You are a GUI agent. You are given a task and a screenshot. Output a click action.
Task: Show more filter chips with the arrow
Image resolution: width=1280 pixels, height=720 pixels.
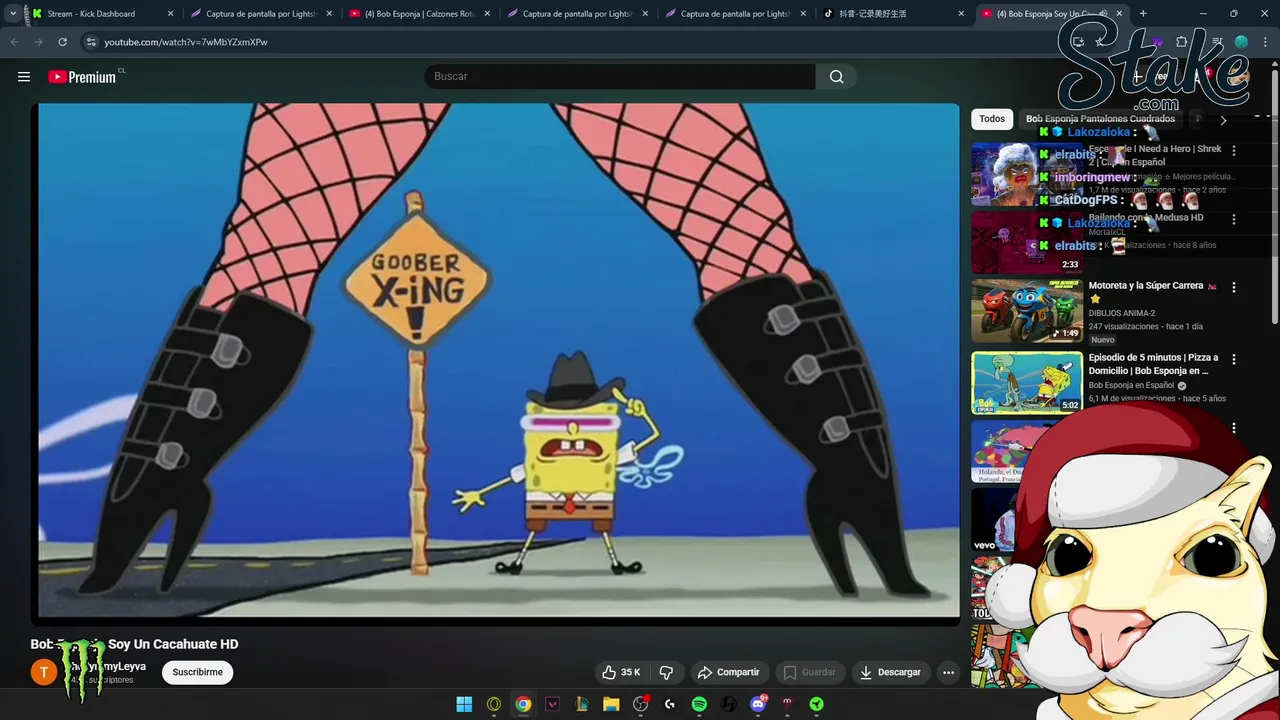tap(1222, 120)
